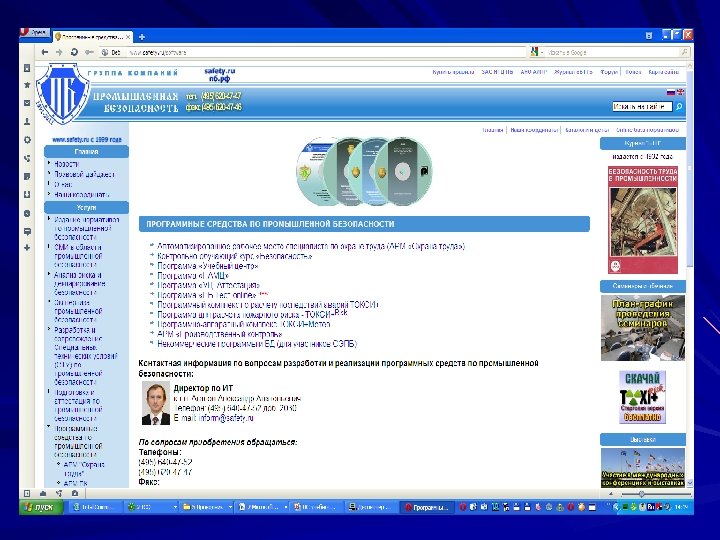The height and width of the screenshot is (540, 720).
Task: Open the Opera menu button
Action: [34, 33]
